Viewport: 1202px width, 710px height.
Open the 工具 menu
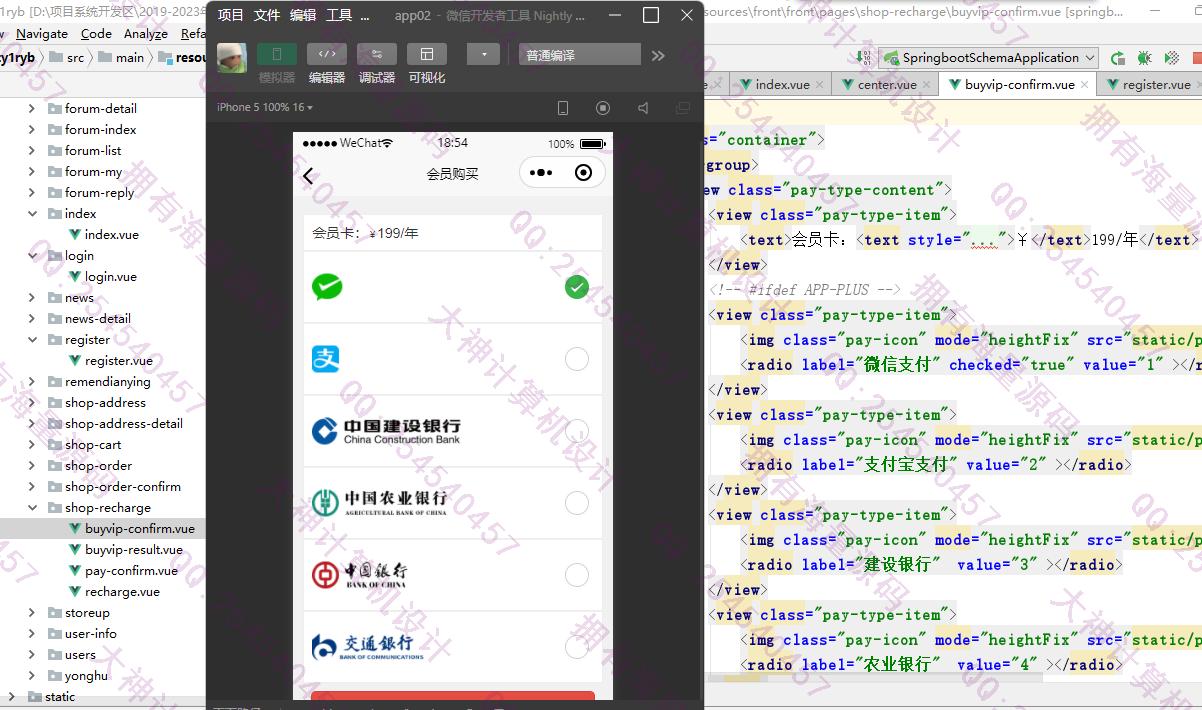pyautogui.click(x=339, y=15)
